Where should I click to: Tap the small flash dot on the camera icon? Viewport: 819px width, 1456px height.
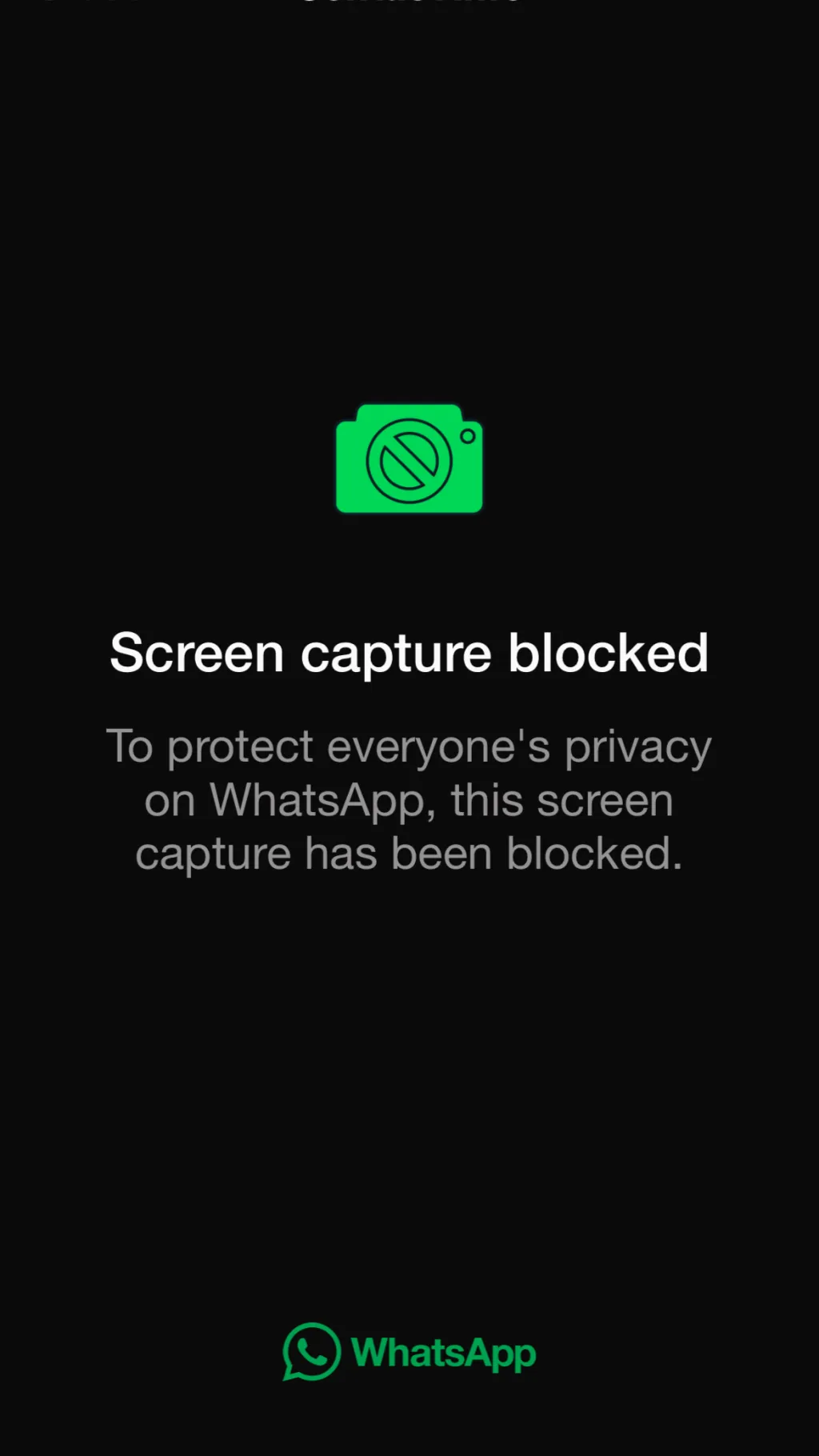coord(468,436)
